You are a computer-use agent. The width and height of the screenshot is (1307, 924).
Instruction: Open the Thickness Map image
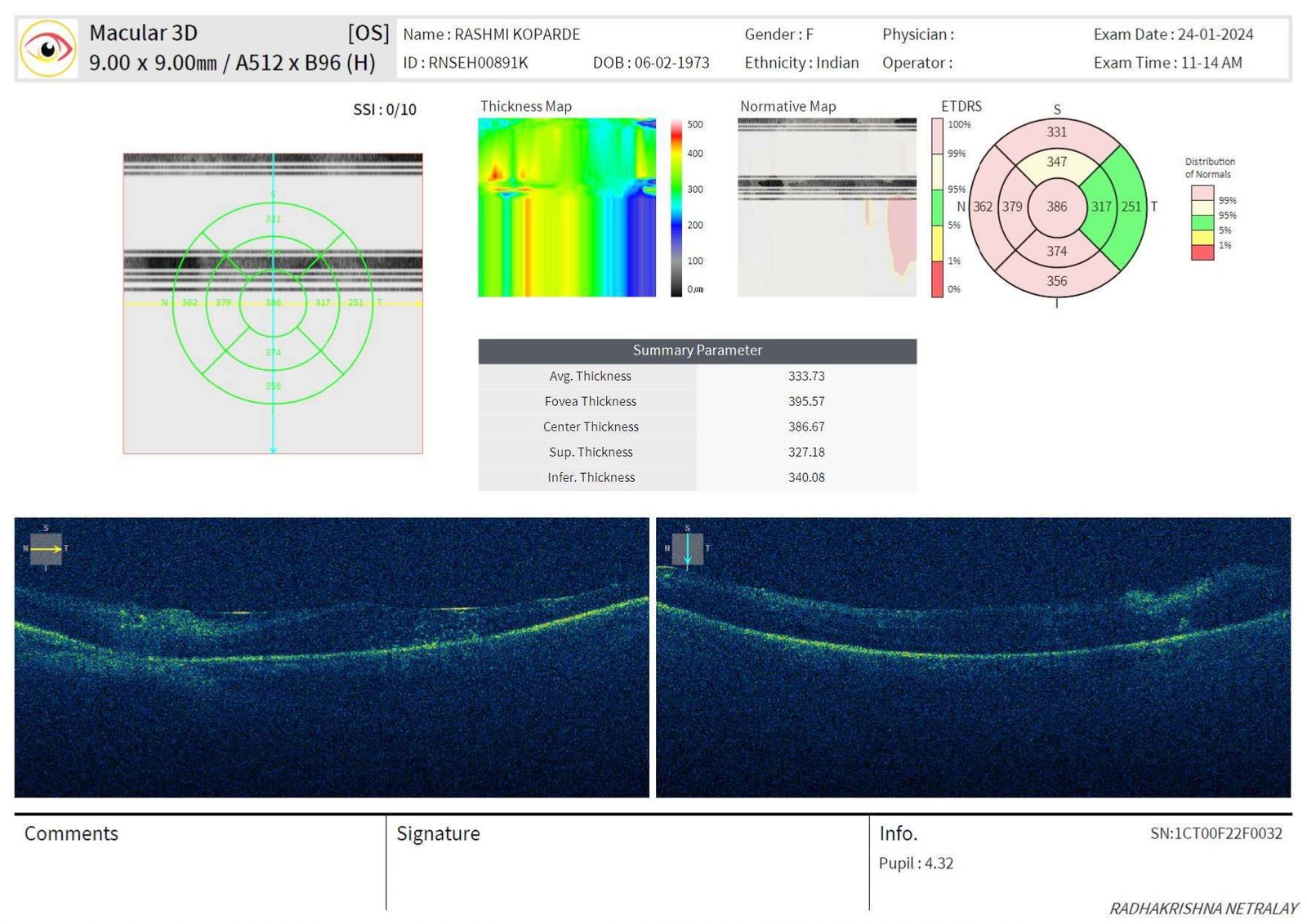click(x=567, y=208)
